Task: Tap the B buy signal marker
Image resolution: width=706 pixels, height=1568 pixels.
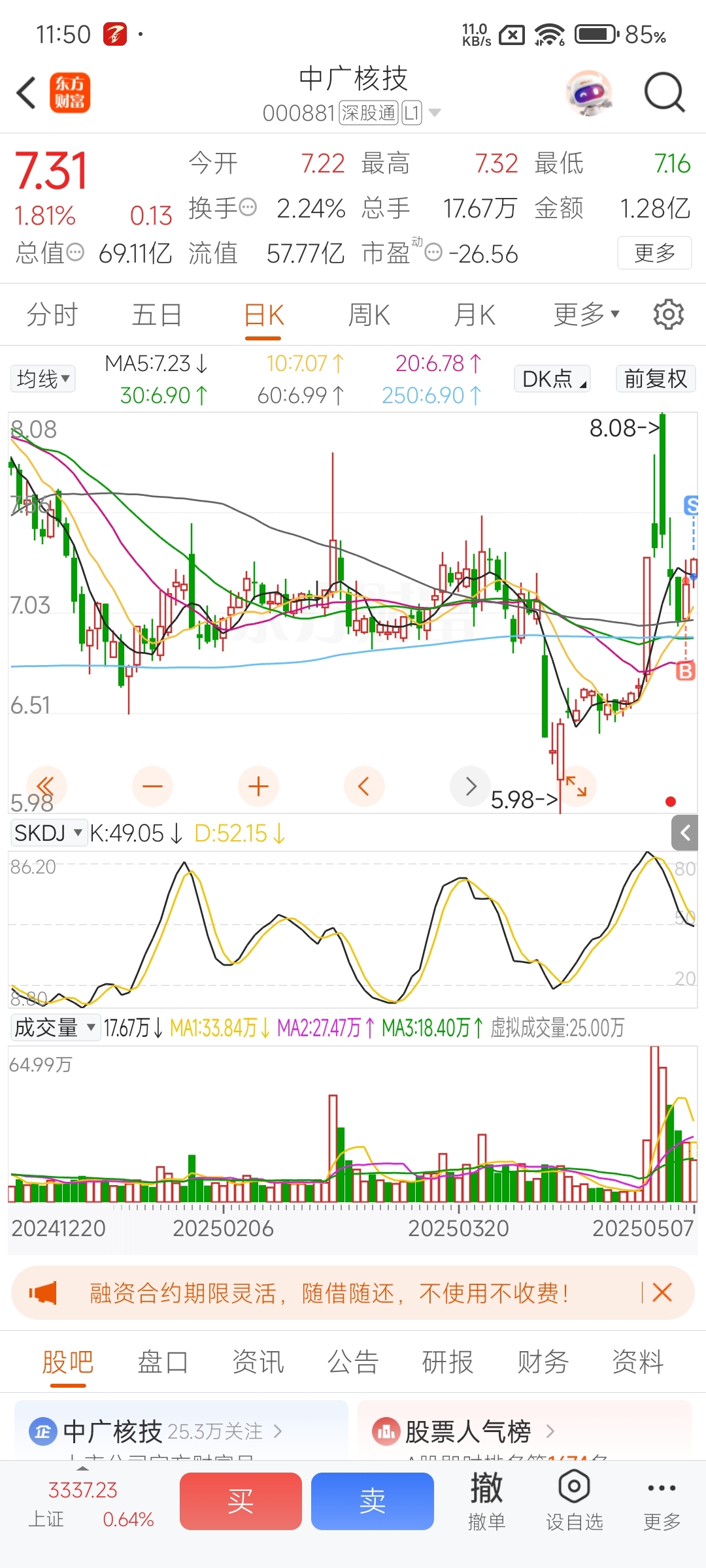Action: 685,670
